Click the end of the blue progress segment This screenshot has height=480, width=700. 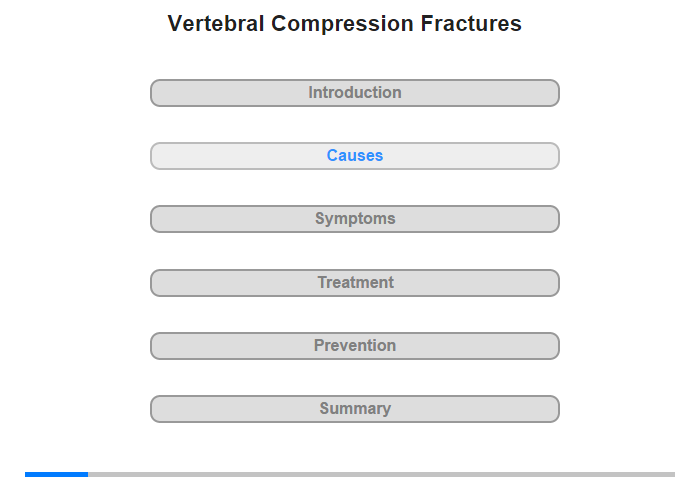[86, 474]
